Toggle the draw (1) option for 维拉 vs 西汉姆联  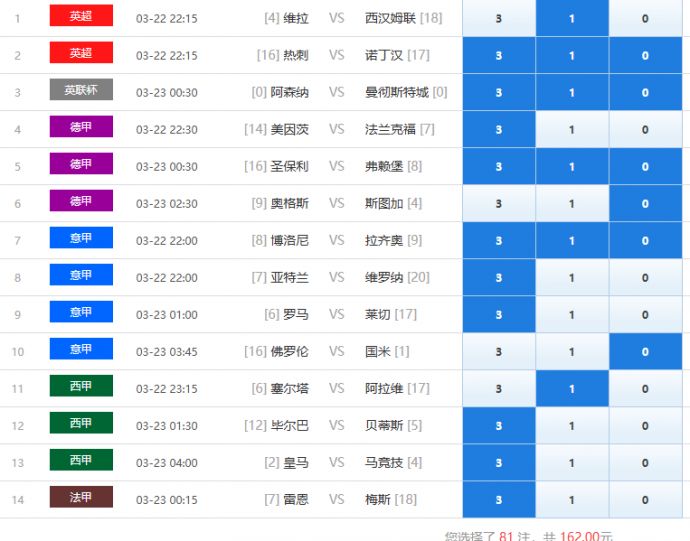pyautogui.click(x=571, y=19)
